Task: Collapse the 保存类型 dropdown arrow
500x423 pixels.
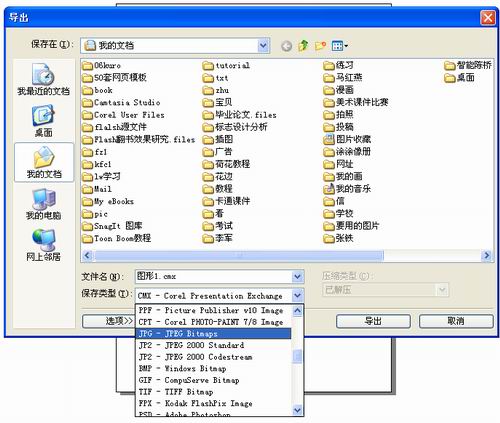Action: 297,295
